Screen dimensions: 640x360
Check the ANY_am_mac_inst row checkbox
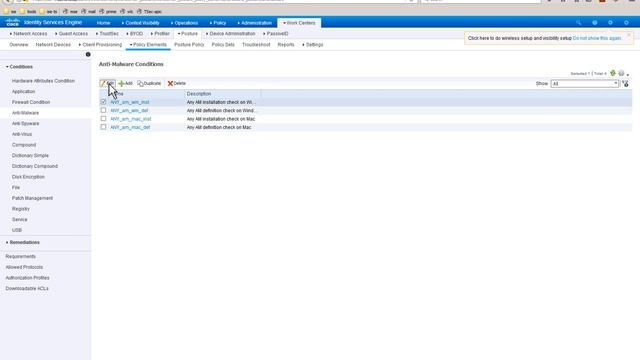[103, 119]
